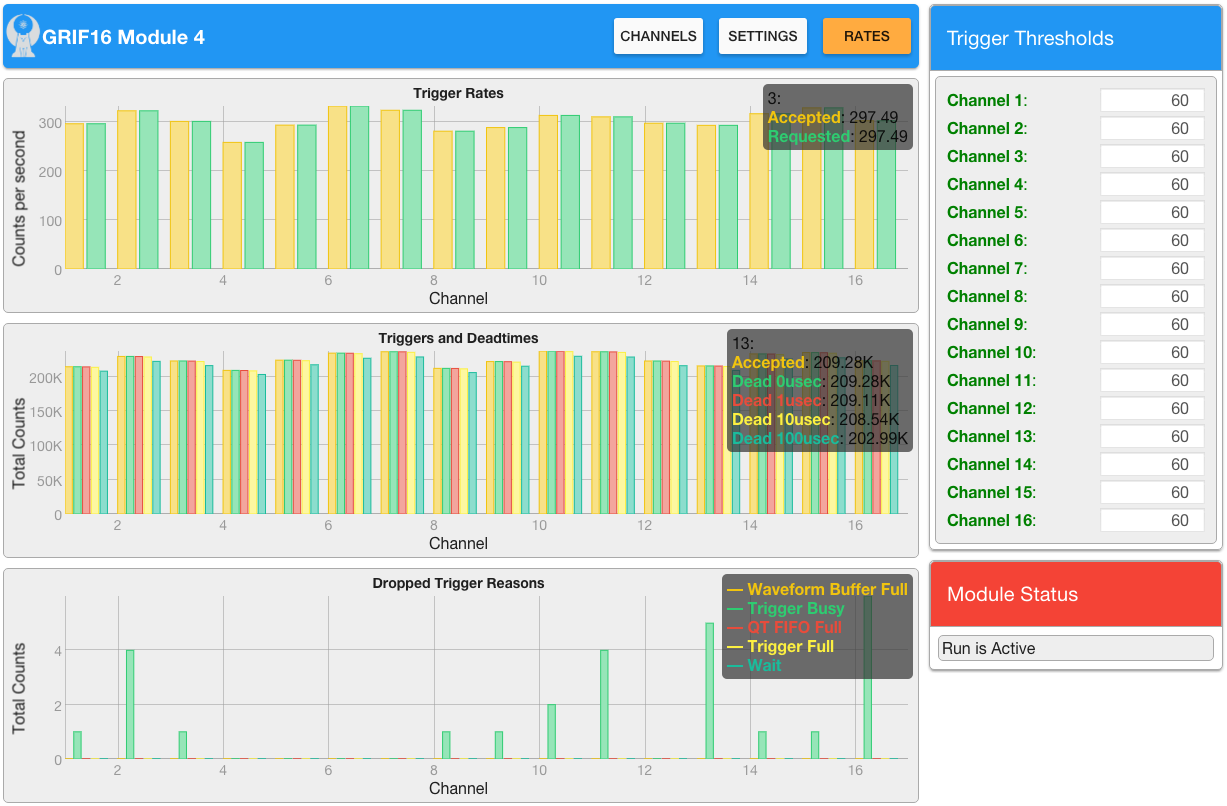Click the Run is Active status box

(1075, 648)
